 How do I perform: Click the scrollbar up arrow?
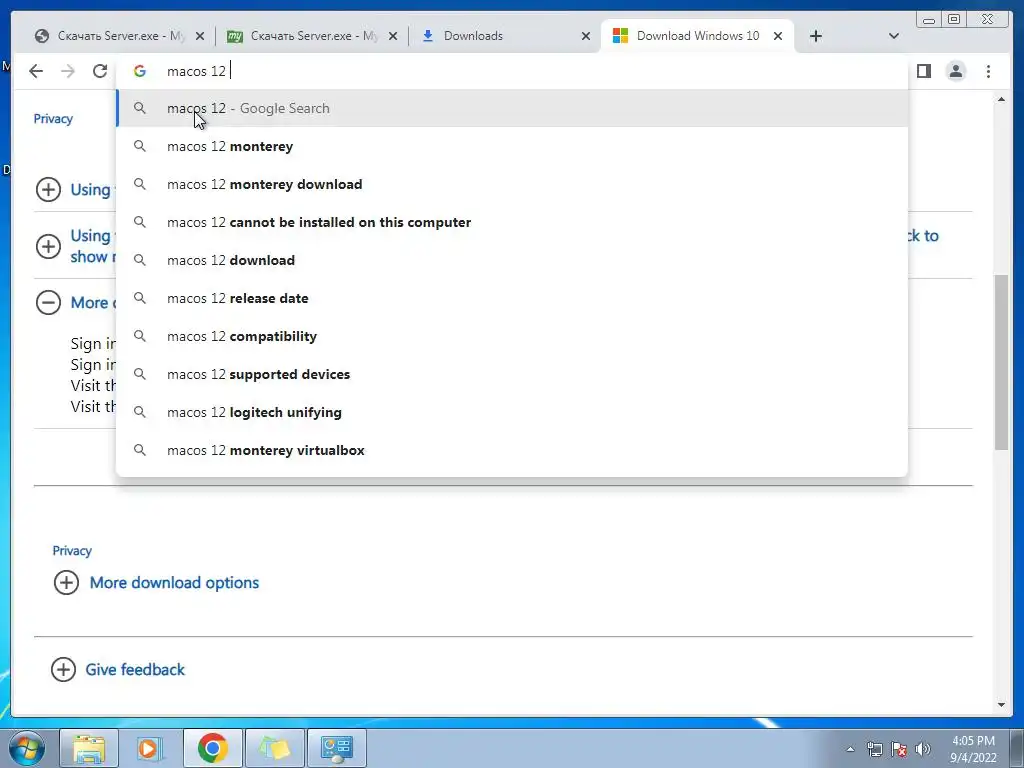click(x=1001, y=99)
